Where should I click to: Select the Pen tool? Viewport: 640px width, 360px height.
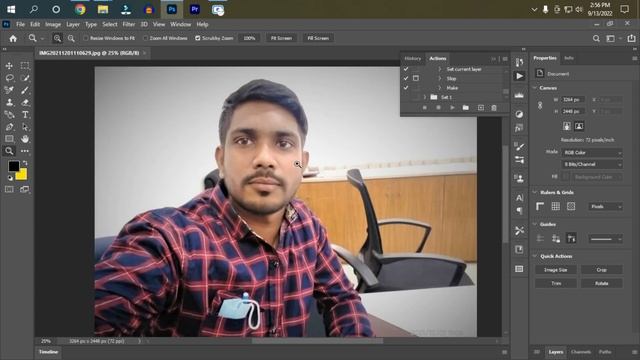tap(9, 127)
